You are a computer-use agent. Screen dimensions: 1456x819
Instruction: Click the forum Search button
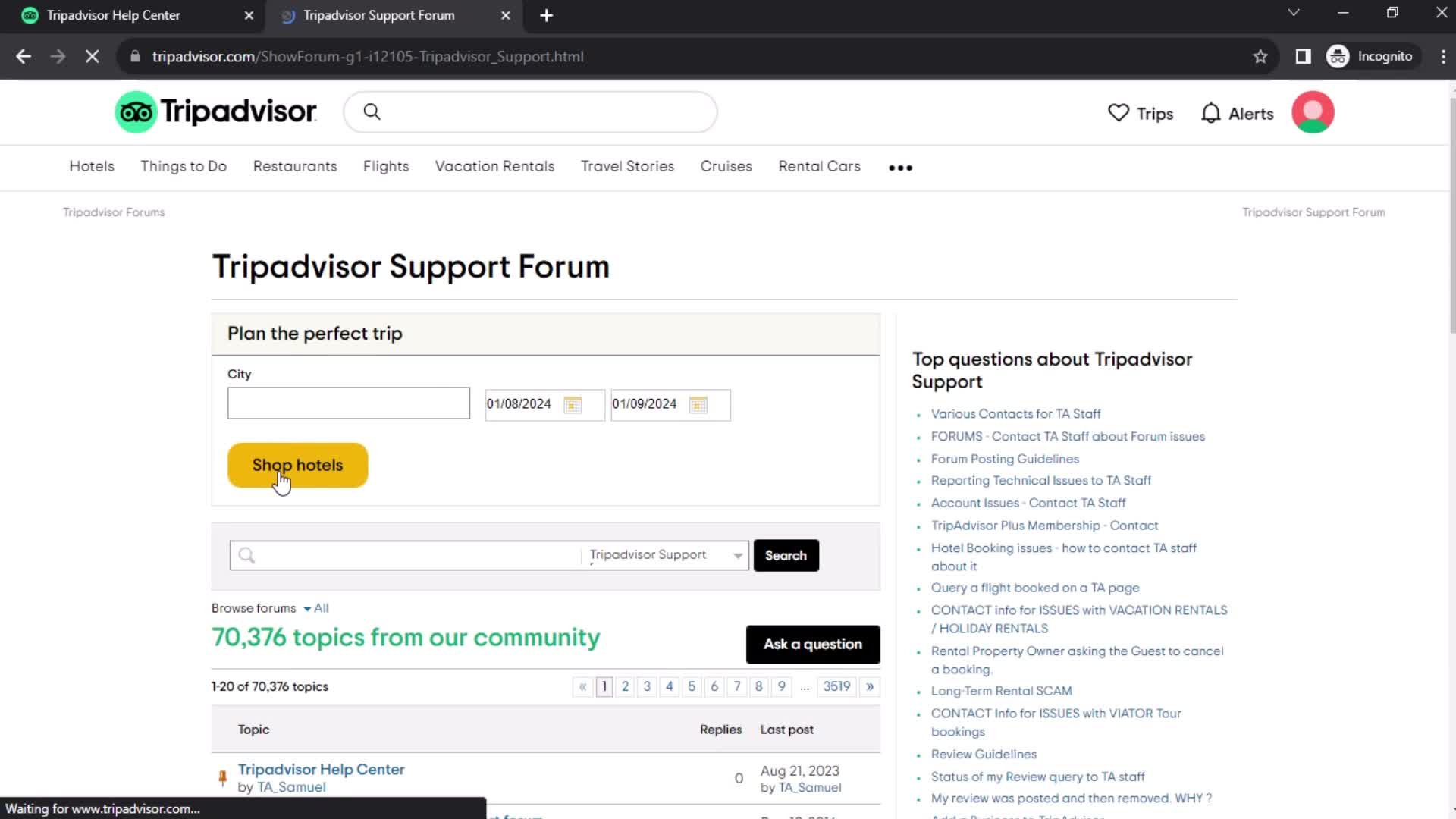pos(786,555)
